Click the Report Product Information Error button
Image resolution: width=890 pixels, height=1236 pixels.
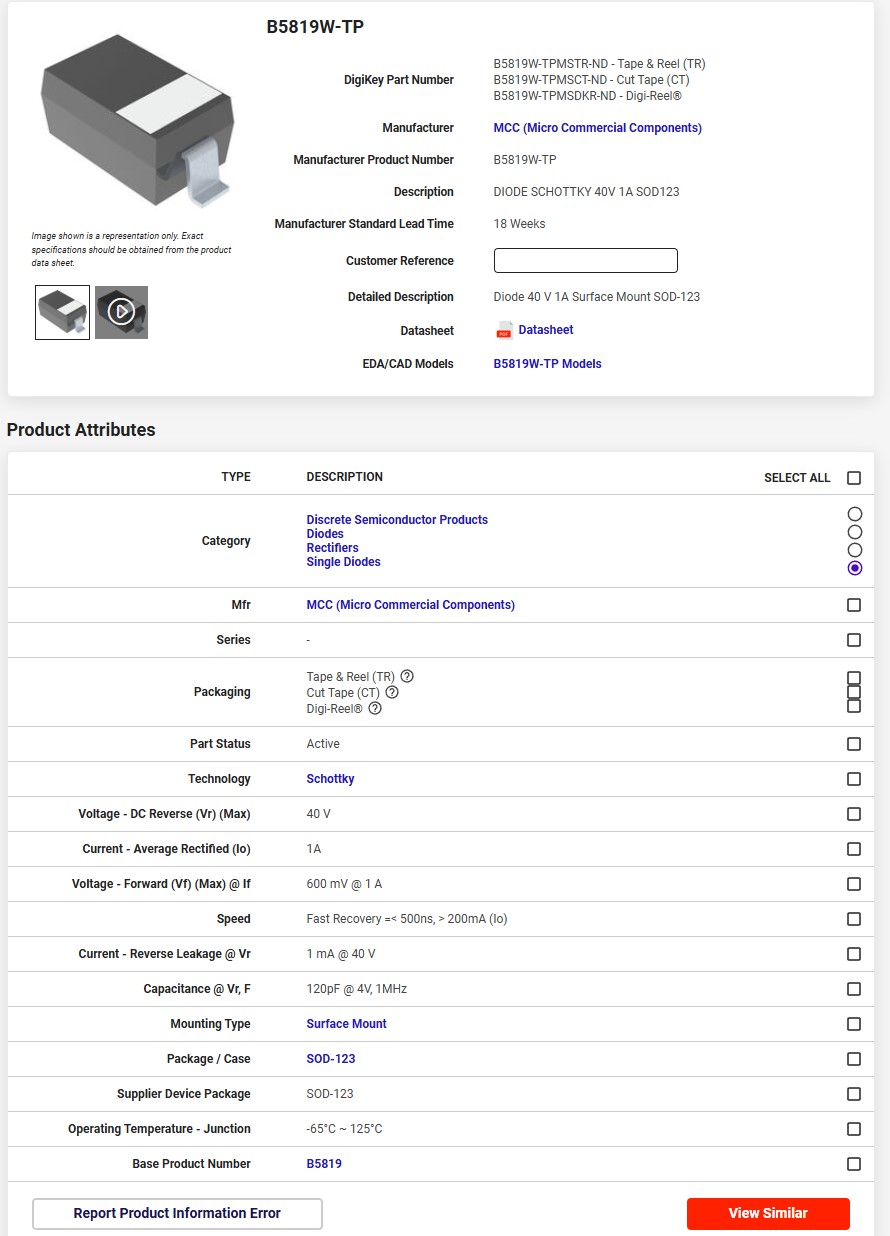pos(177,1213)
